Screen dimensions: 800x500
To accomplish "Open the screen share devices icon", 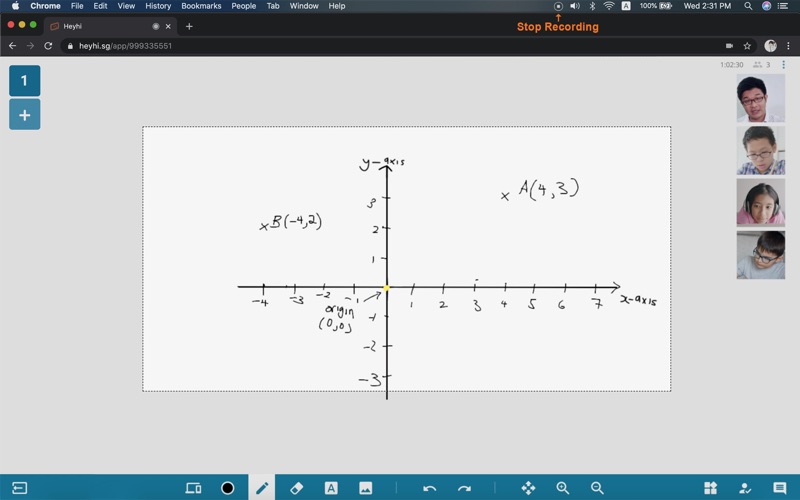I will coord(193,488).
